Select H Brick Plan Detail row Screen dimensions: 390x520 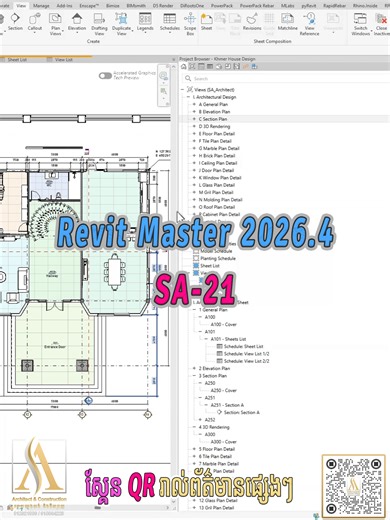pos(217,156)
